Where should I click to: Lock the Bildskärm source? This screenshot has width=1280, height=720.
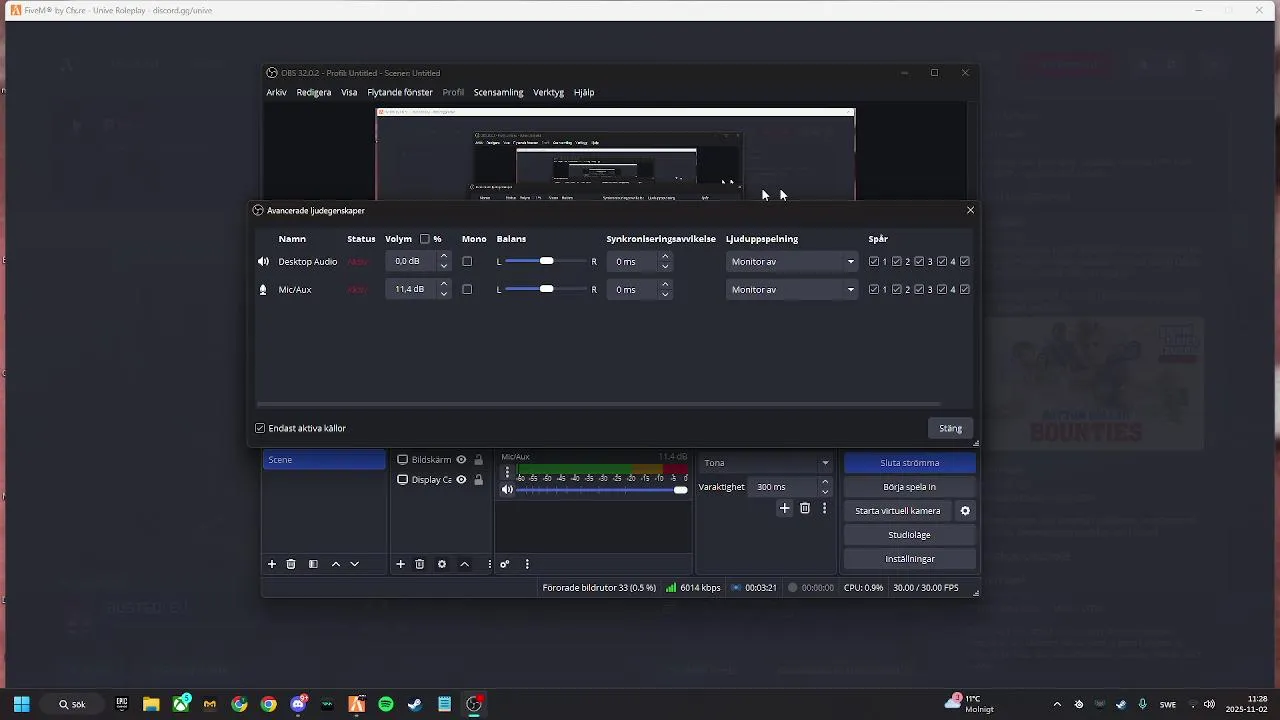coord(478,460)
